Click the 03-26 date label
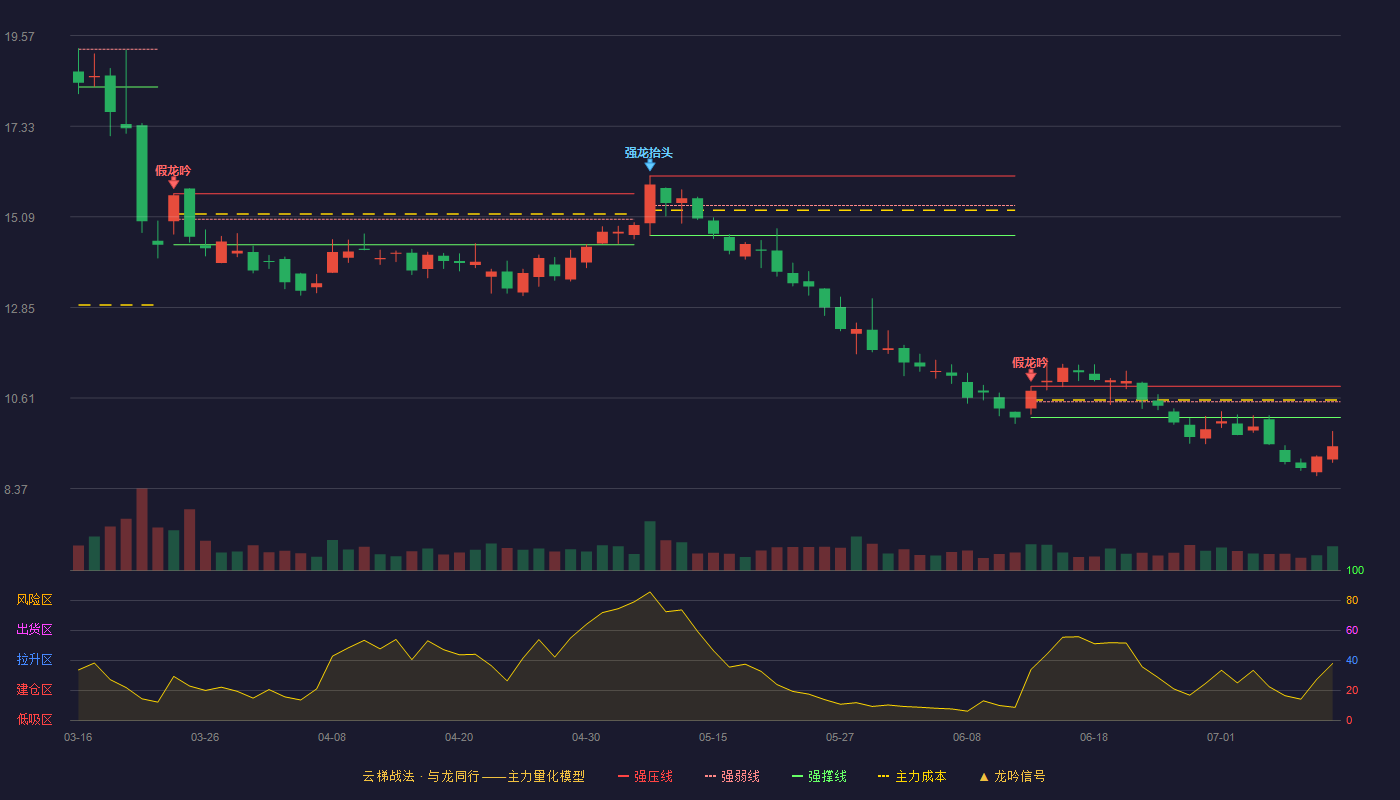This screenshot has width=1400, height=800. (x=205, y=737)
